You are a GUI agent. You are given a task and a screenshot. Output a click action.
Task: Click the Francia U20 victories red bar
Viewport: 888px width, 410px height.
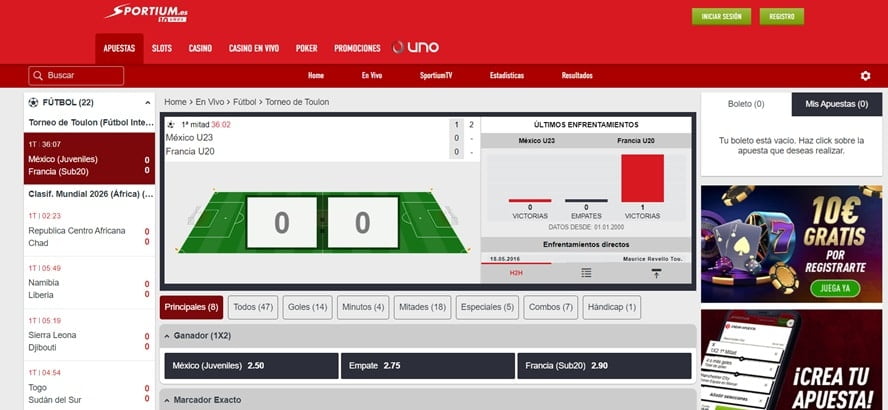642,178
